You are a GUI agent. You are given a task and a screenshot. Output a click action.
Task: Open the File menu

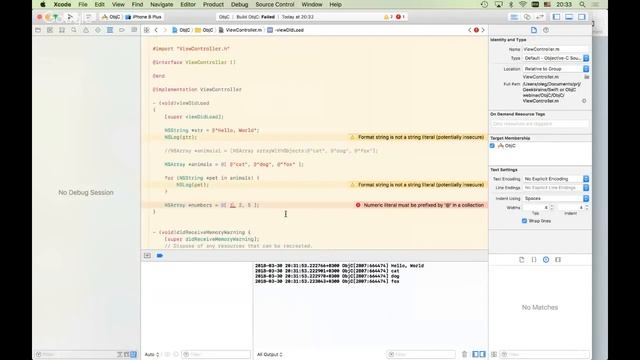[x=83, y=4]
